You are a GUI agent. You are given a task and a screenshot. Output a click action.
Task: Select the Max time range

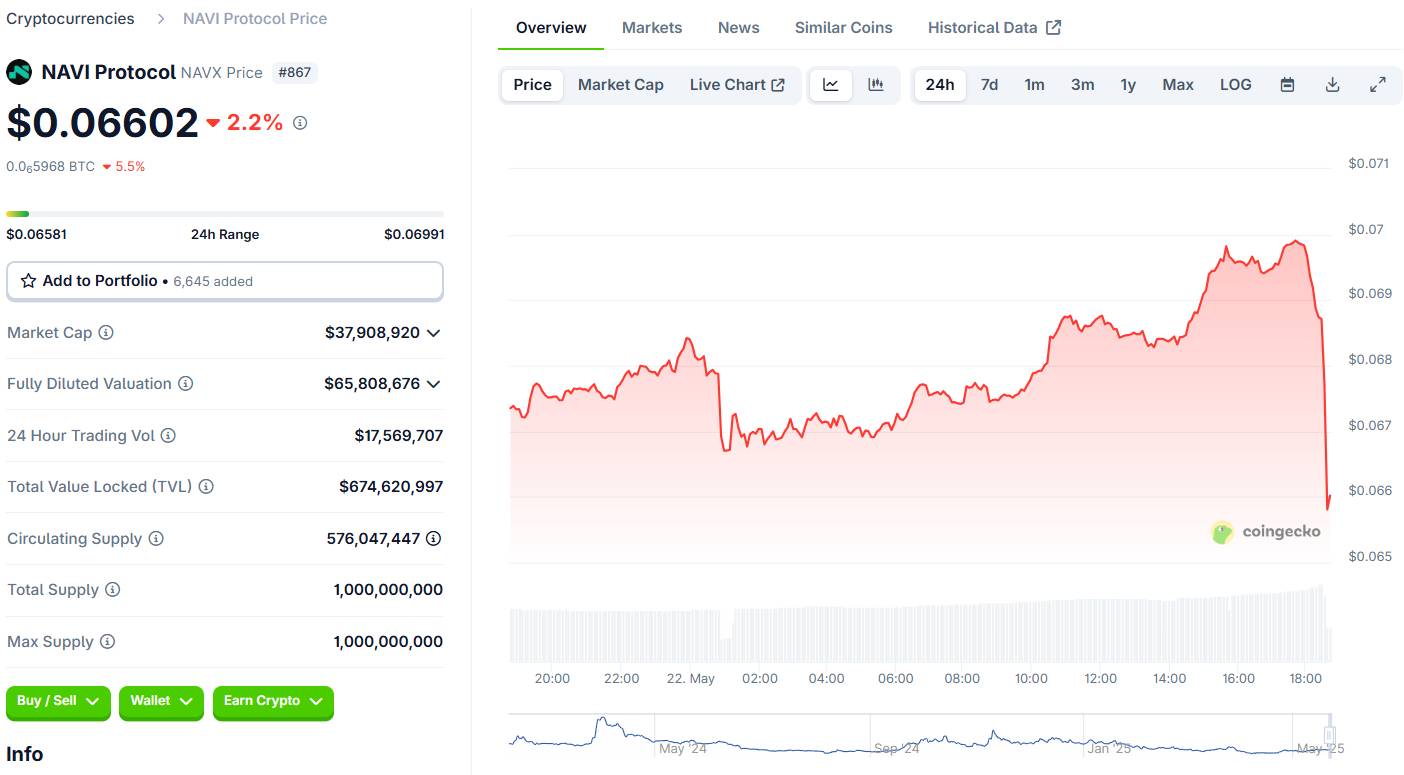[x=1178, y=85]
